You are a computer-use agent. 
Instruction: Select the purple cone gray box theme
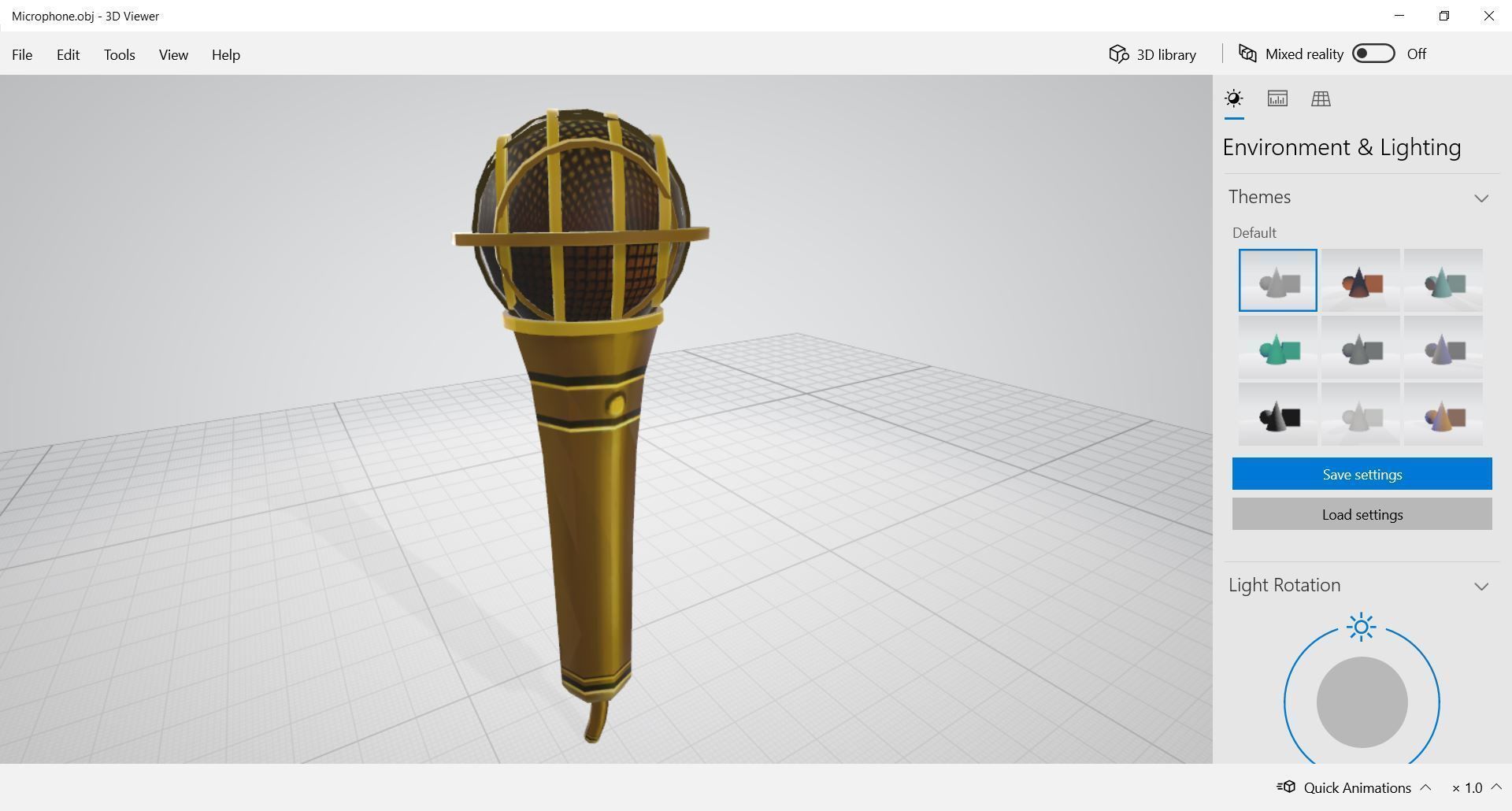[x=1443, y=347]
